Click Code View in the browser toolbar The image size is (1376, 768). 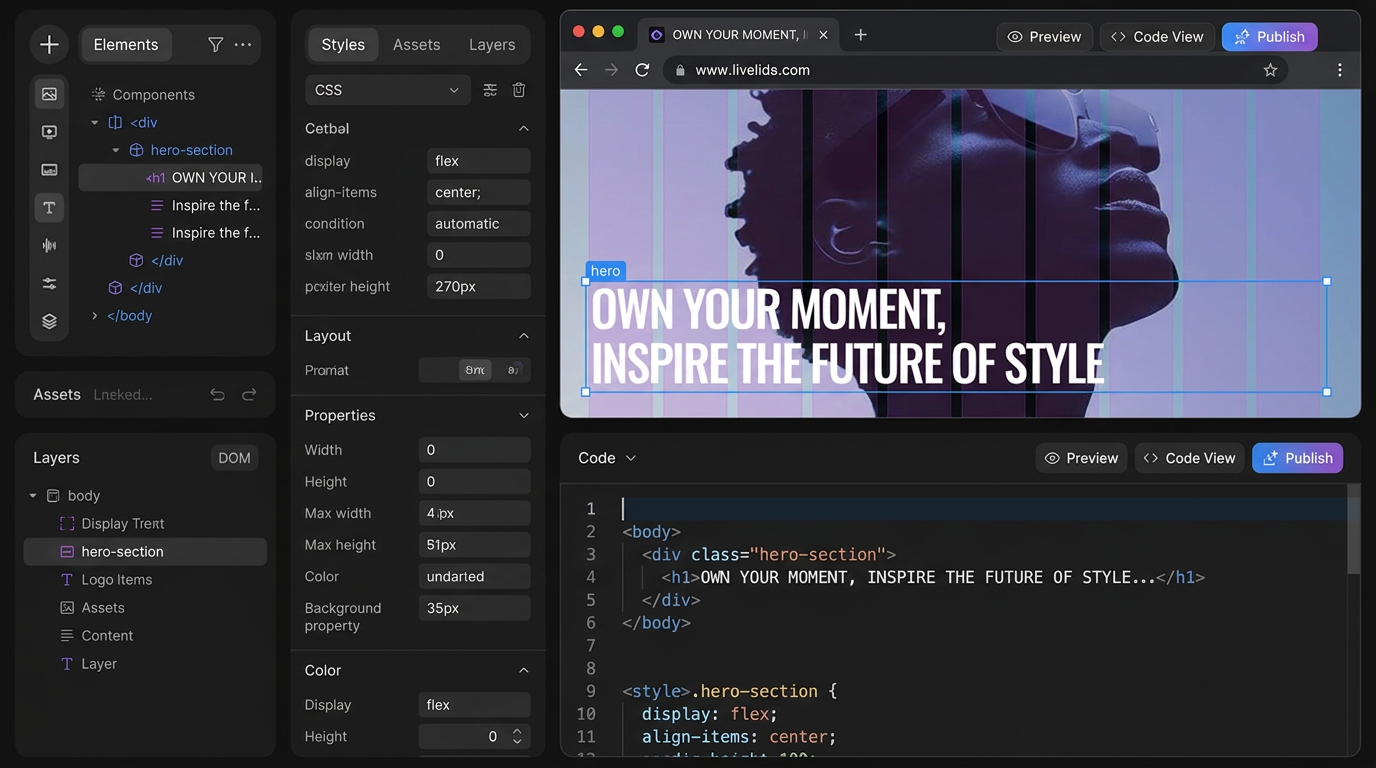pyautogui.click(x=1158, y=37)
